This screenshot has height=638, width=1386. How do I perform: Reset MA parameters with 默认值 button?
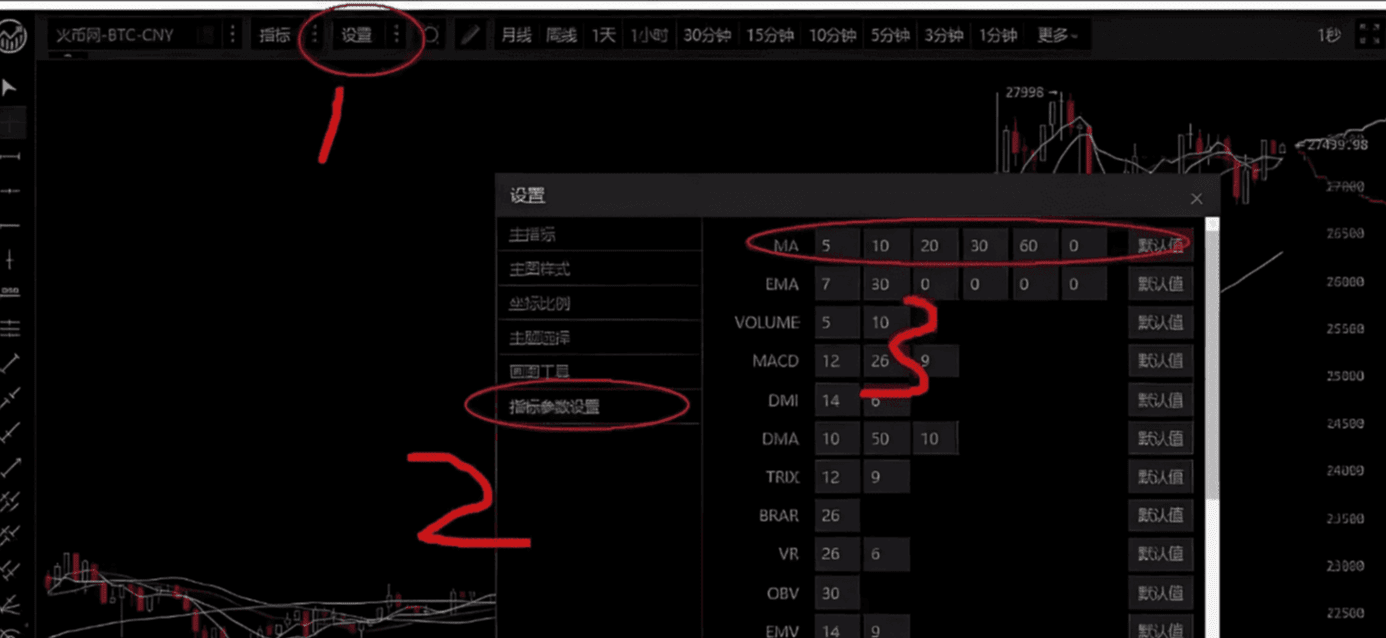tap(1160, 245)
